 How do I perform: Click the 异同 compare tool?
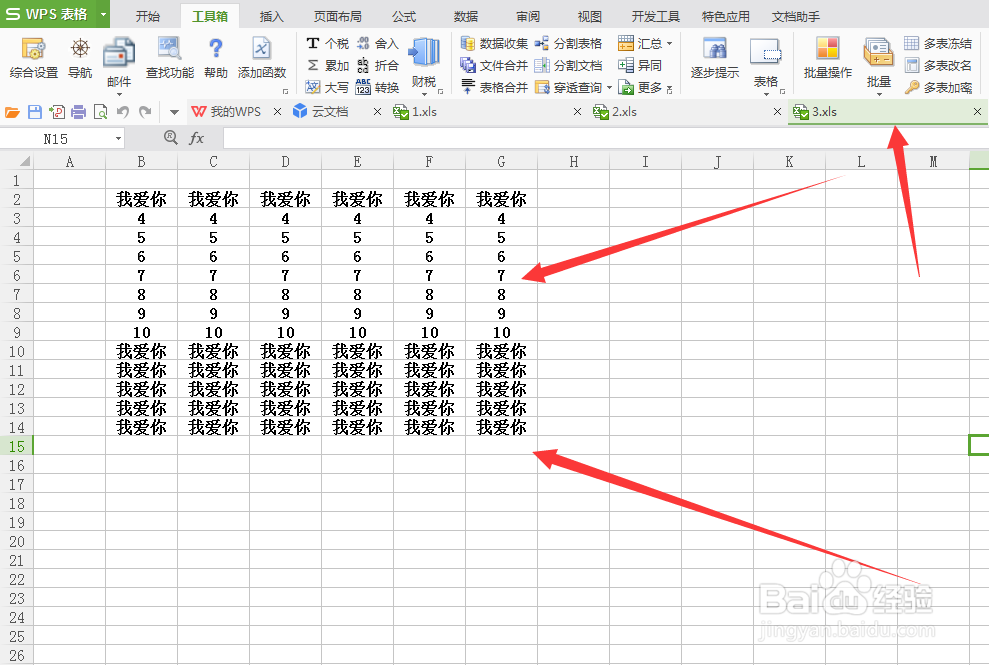(x=640, y=65)
